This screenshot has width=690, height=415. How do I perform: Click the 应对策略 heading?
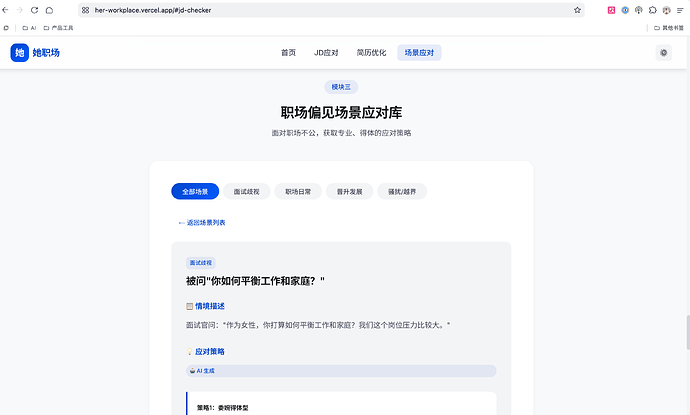(x=210, y=352)
